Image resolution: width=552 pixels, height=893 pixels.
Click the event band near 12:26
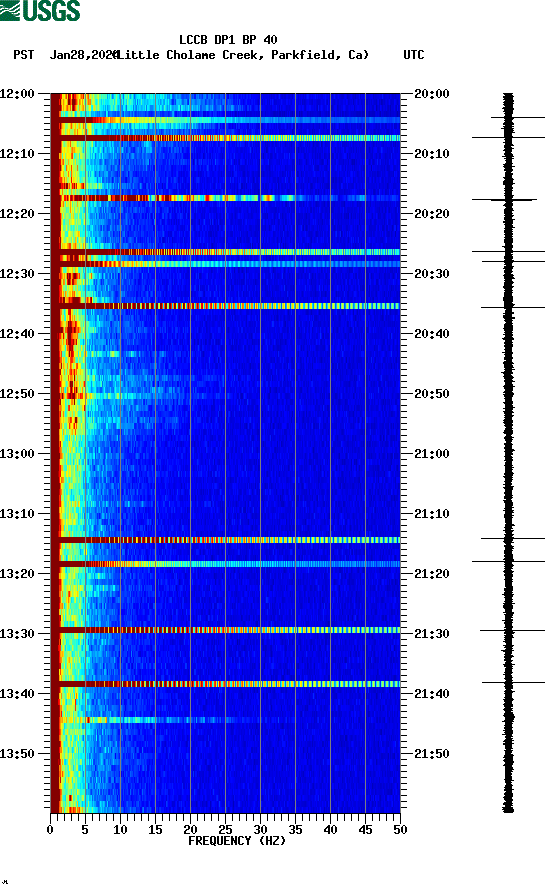226,252
